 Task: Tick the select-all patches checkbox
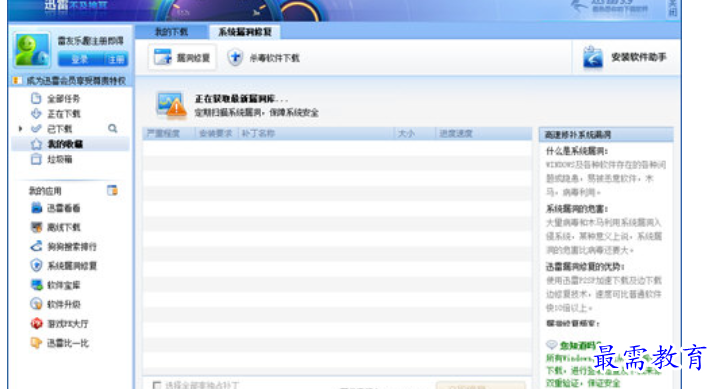[157, 385]
